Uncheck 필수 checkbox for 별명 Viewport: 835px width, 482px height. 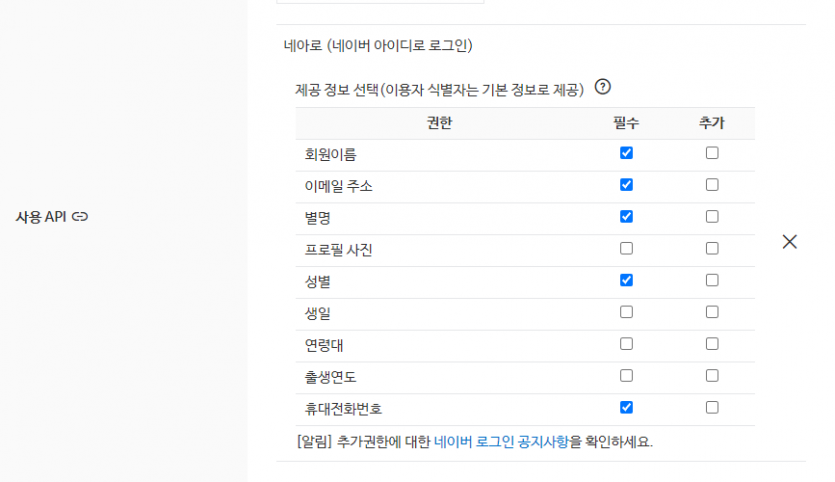pyautogui.click(x=626, y=216)
